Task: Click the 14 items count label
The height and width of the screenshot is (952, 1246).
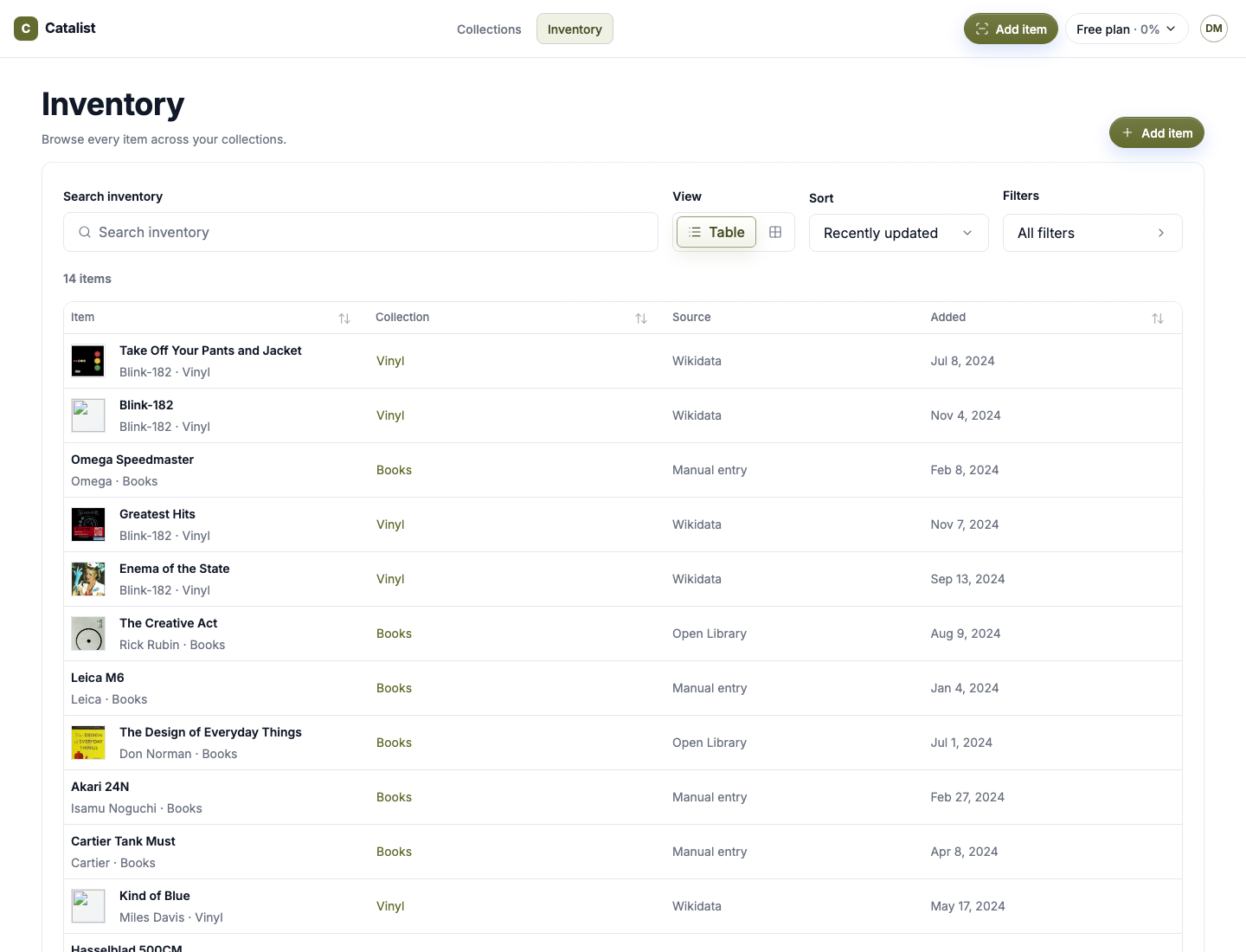Action: click(87, 279)
